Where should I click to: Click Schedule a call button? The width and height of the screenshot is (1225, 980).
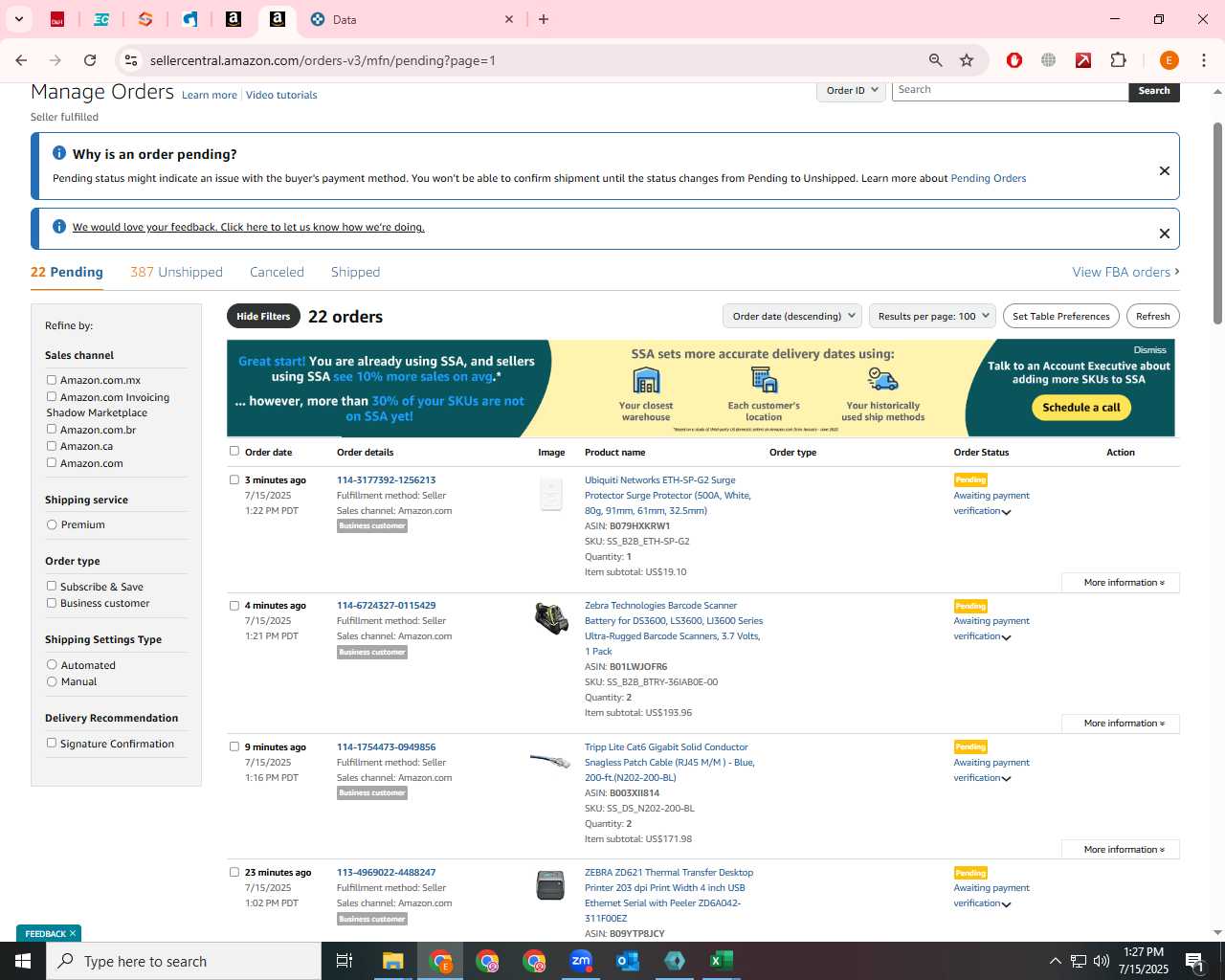pos(1081,407)
